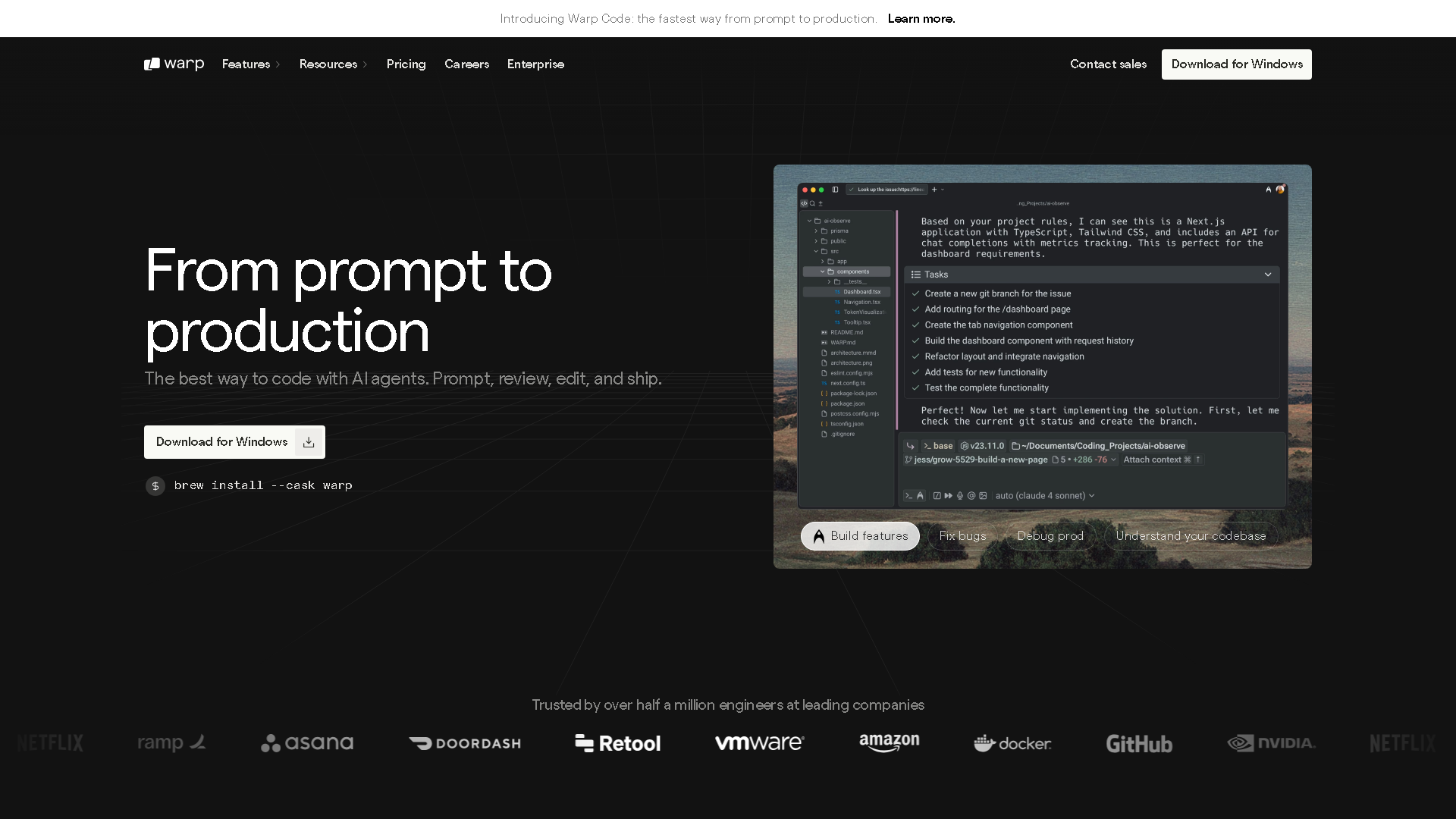1456x819 pixels.
Task: Click the slash-command icon in the input toolbar
Action: pyautogui.click(x=937, y=495)
